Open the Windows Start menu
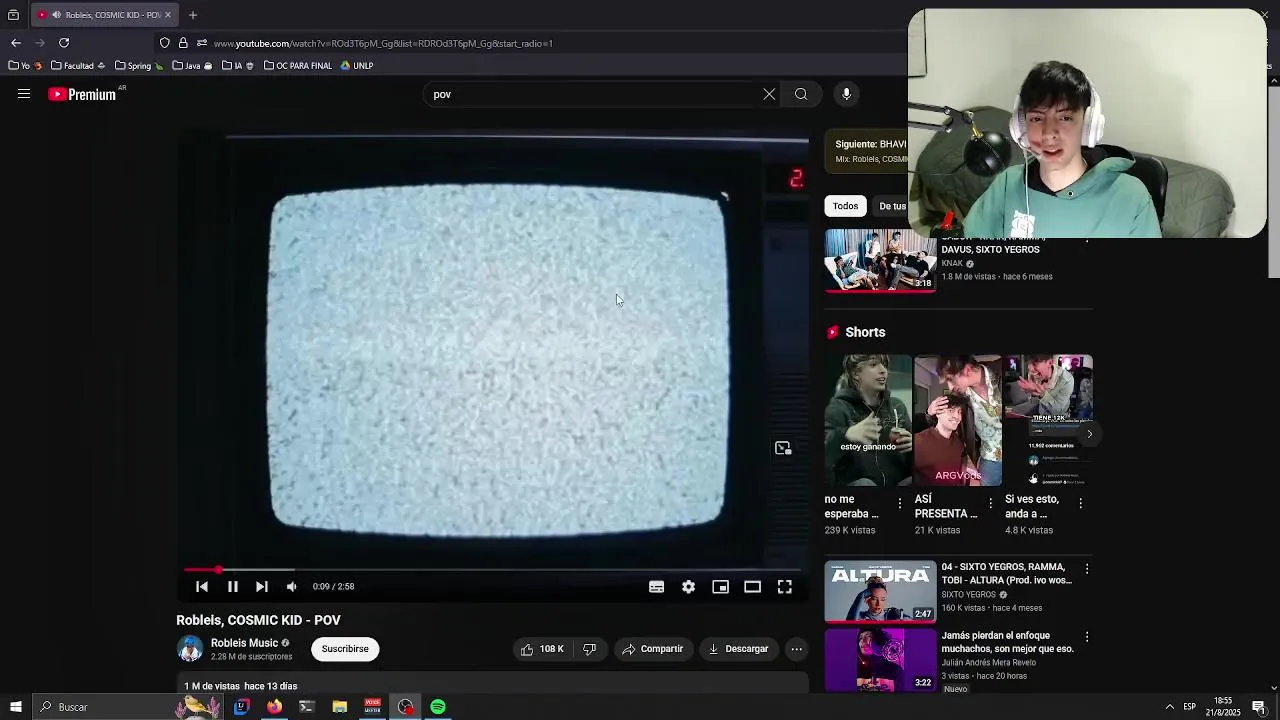This screenshot has width=1280, height=720. [14, 707]
